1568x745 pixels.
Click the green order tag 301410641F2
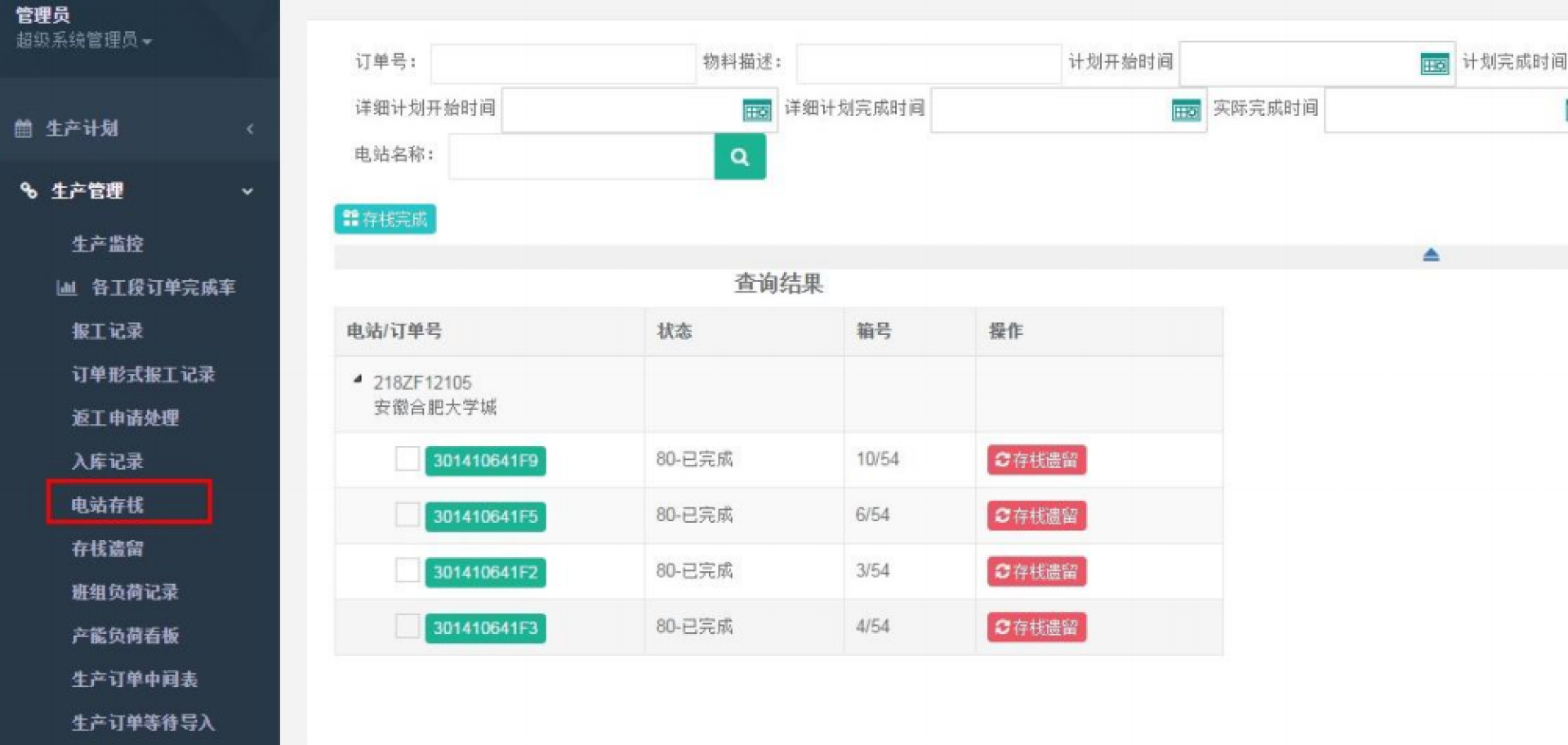pyautogui.click(x=485, y=572)
